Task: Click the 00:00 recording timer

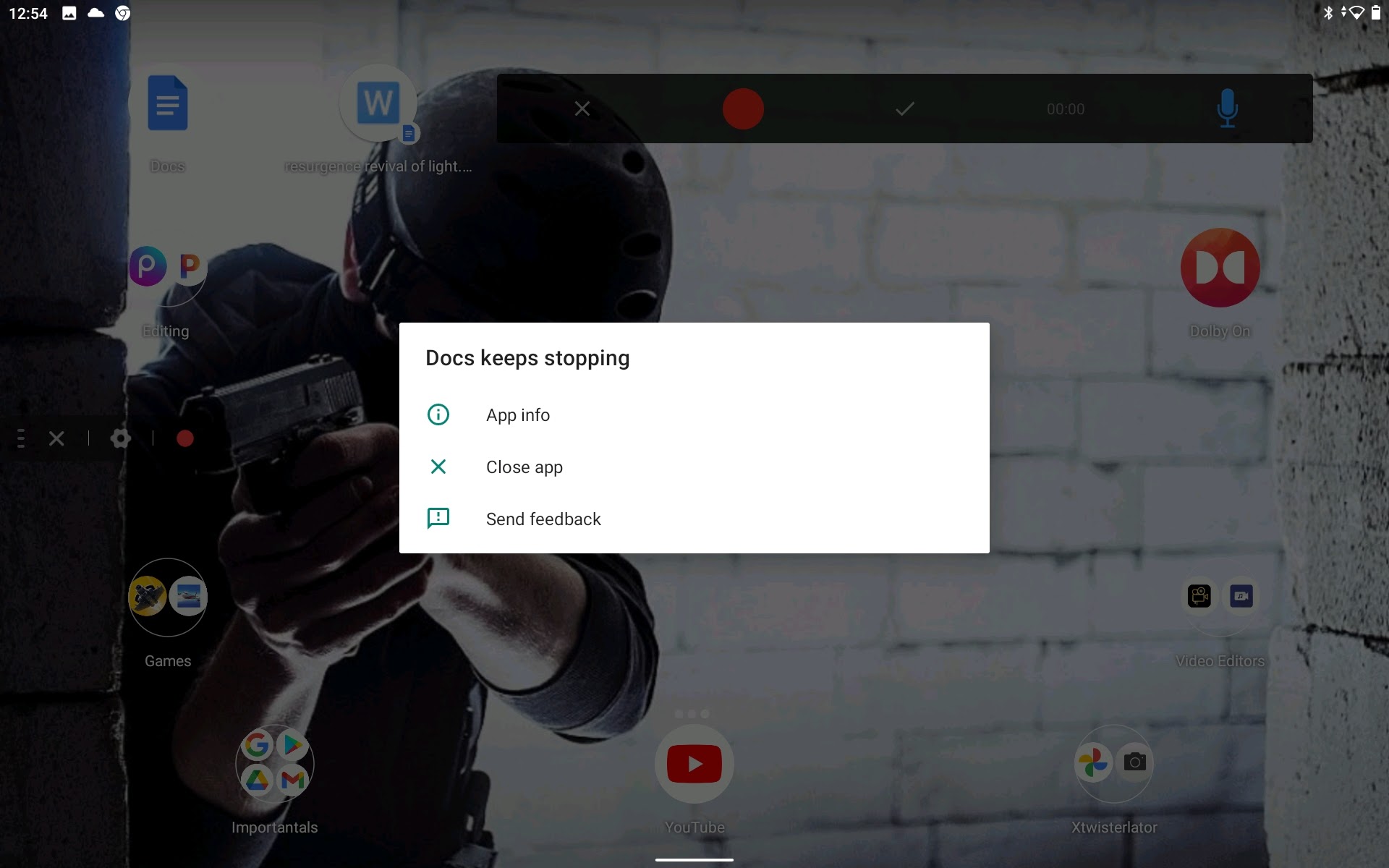Action: pyautogui.click(x=1065, y=109)
